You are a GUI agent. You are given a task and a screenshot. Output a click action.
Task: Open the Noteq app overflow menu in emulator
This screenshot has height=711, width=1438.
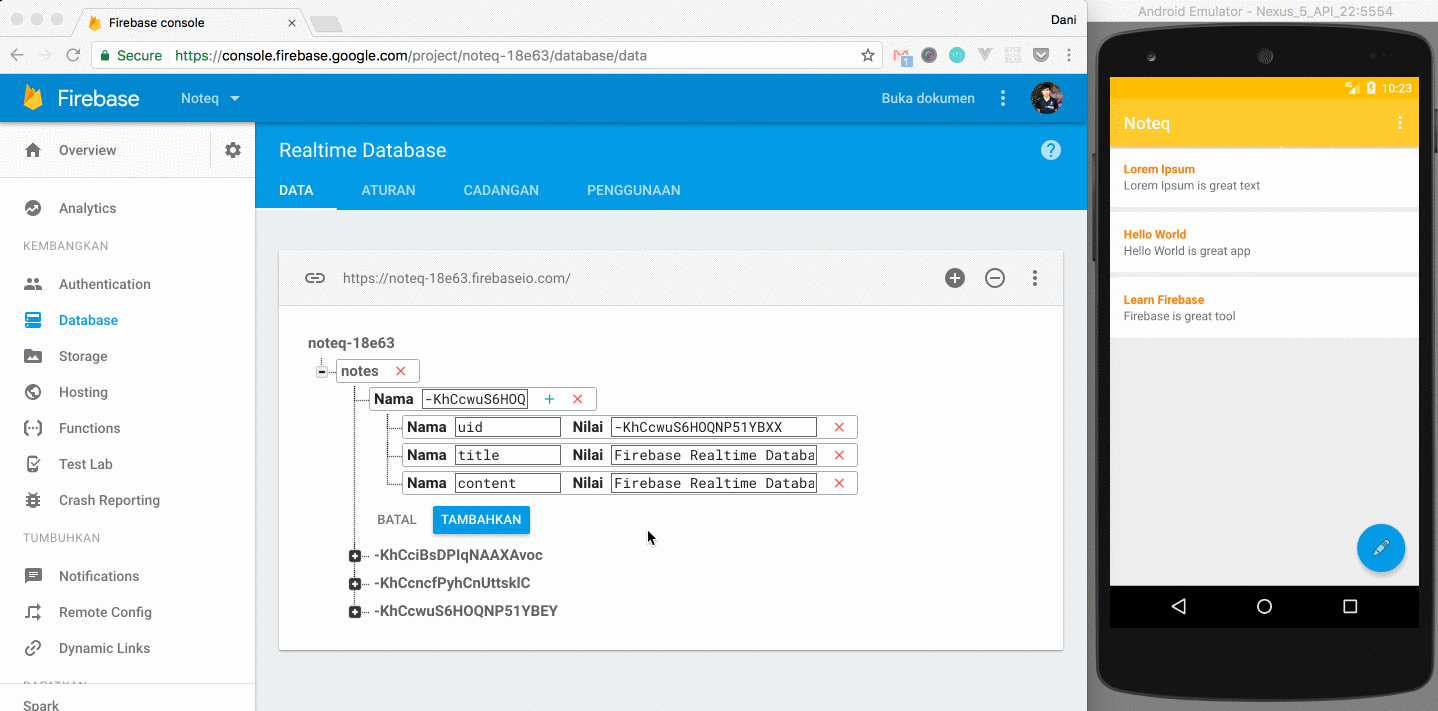[1400, 123]
